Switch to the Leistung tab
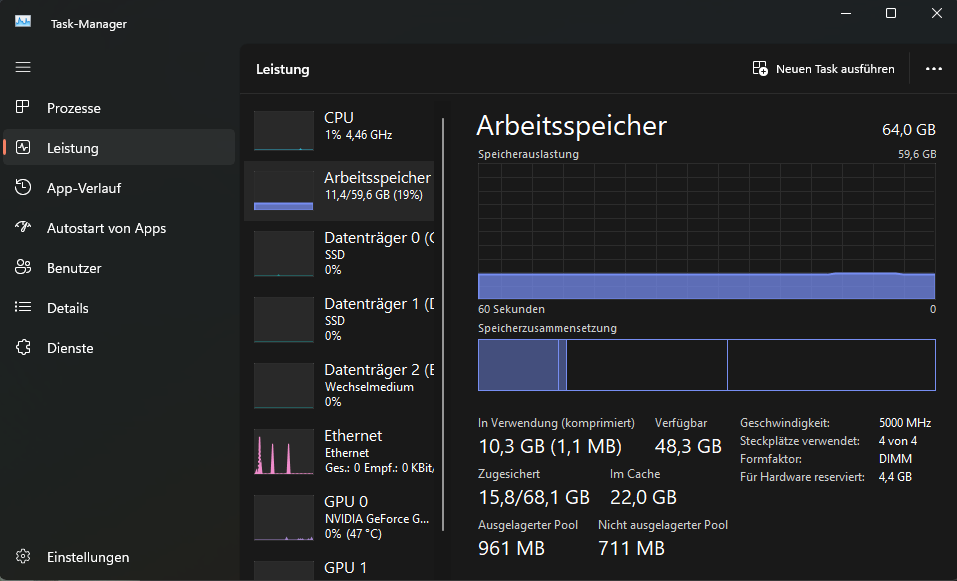The height and width of the screenshot is (581, 957). (72, 148)
